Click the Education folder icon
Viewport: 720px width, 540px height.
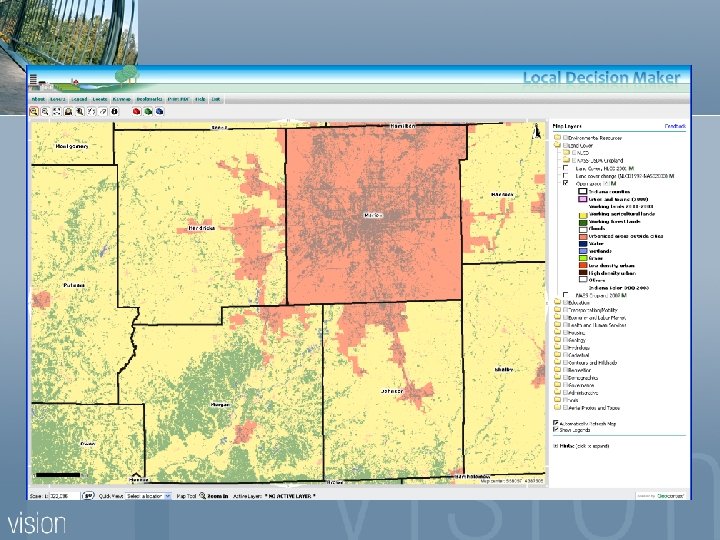[x=557, y=303]
